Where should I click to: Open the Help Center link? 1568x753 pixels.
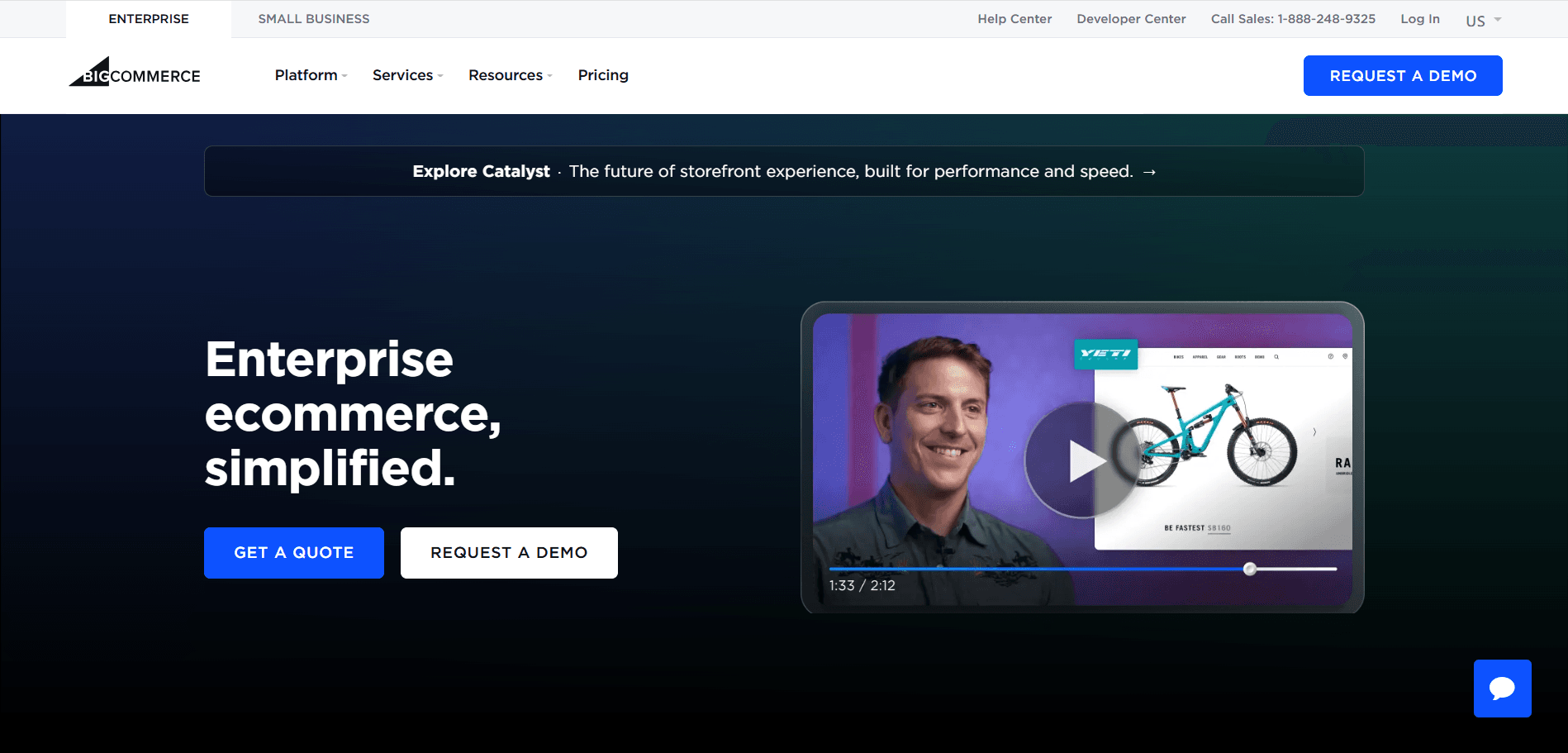point(1014,19)
